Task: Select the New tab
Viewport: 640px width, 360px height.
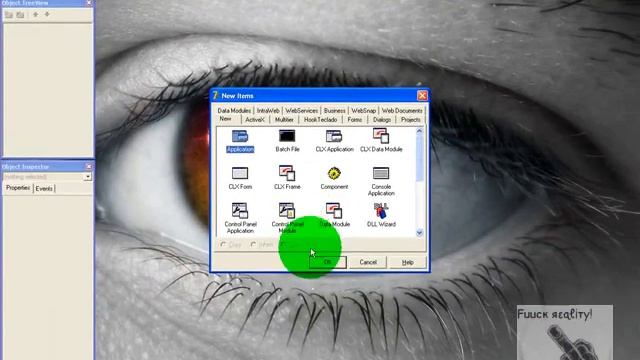Action: click(x=225, y=119)
